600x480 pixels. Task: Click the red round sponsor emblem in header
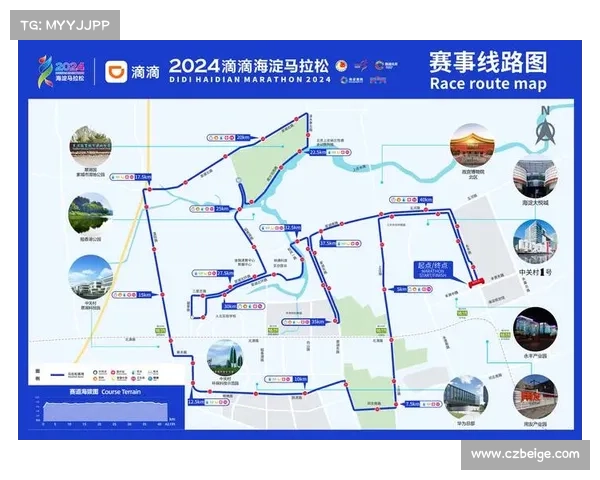tap(341, 66)
